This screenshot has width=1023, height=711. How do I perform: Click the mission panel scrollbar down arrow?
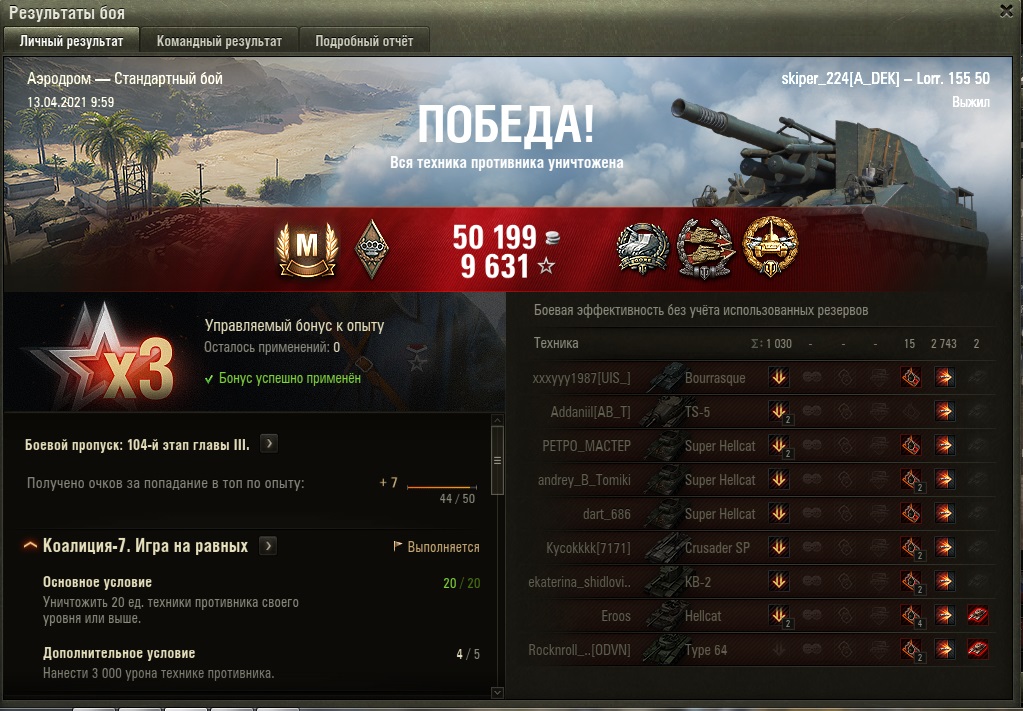point(497,692)
